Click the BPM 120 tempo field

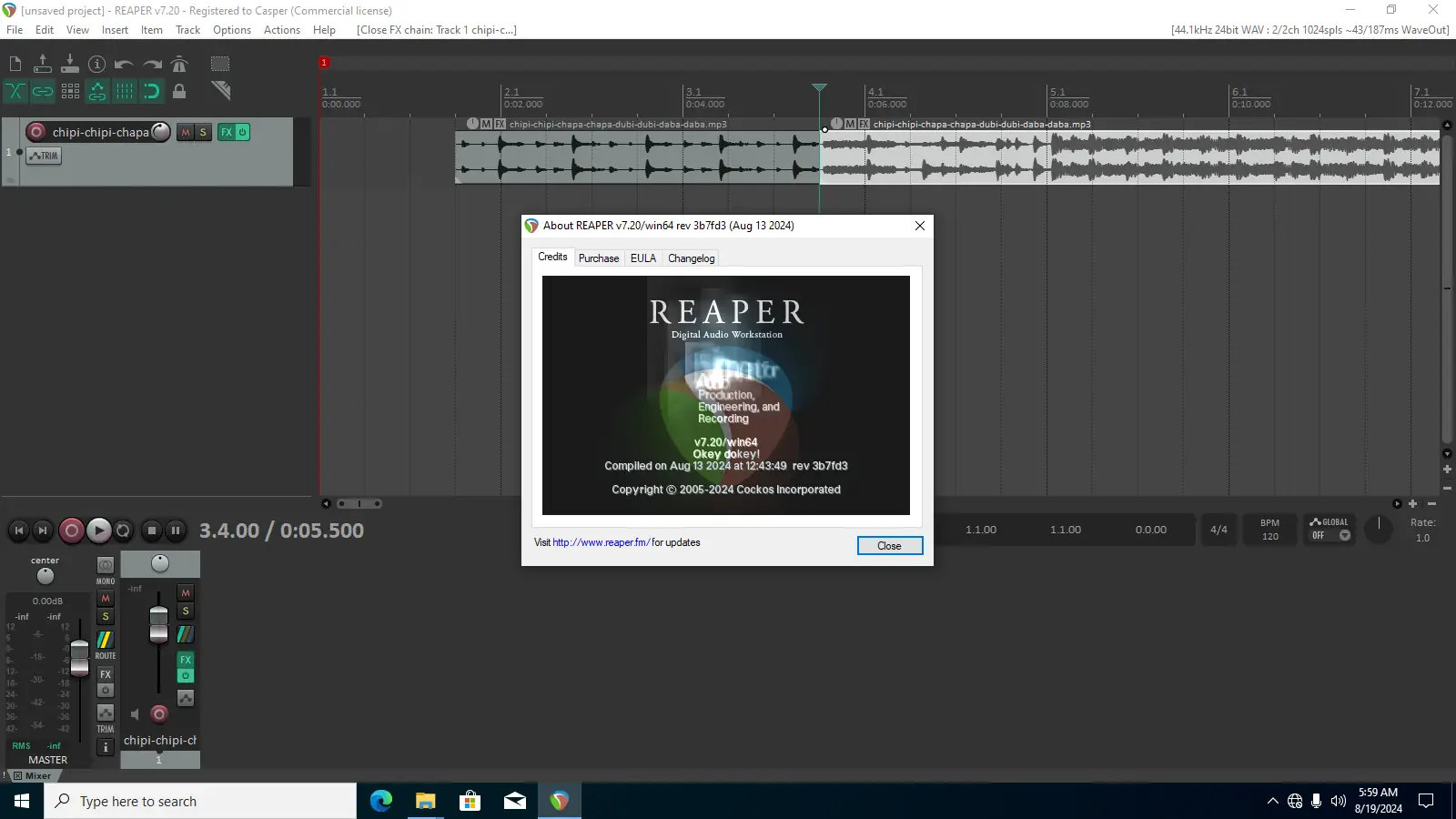[x=1270, y=530]
